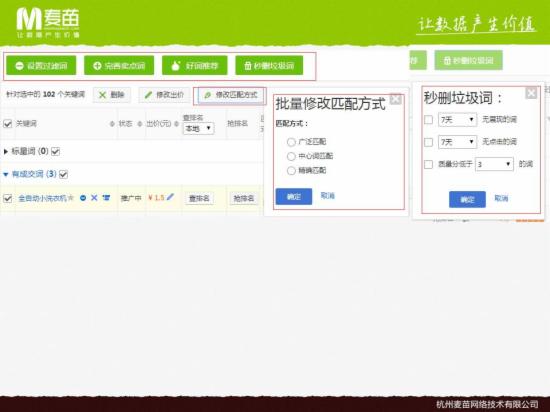
Task: Open the 7天 dropdown for 无点击的词
Action: (x=457, y=142)
